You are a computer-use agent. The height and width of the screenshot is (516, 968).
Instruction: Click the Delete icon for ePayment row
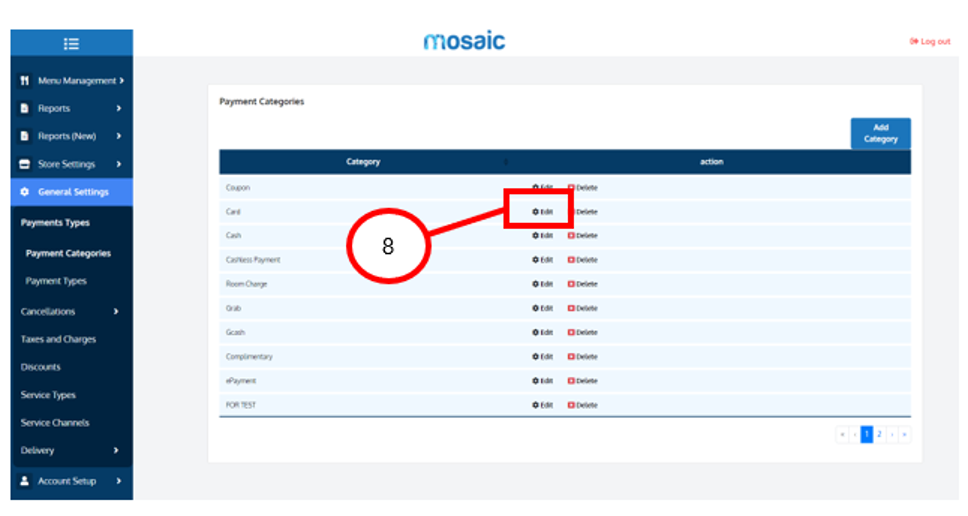[572, 381]
